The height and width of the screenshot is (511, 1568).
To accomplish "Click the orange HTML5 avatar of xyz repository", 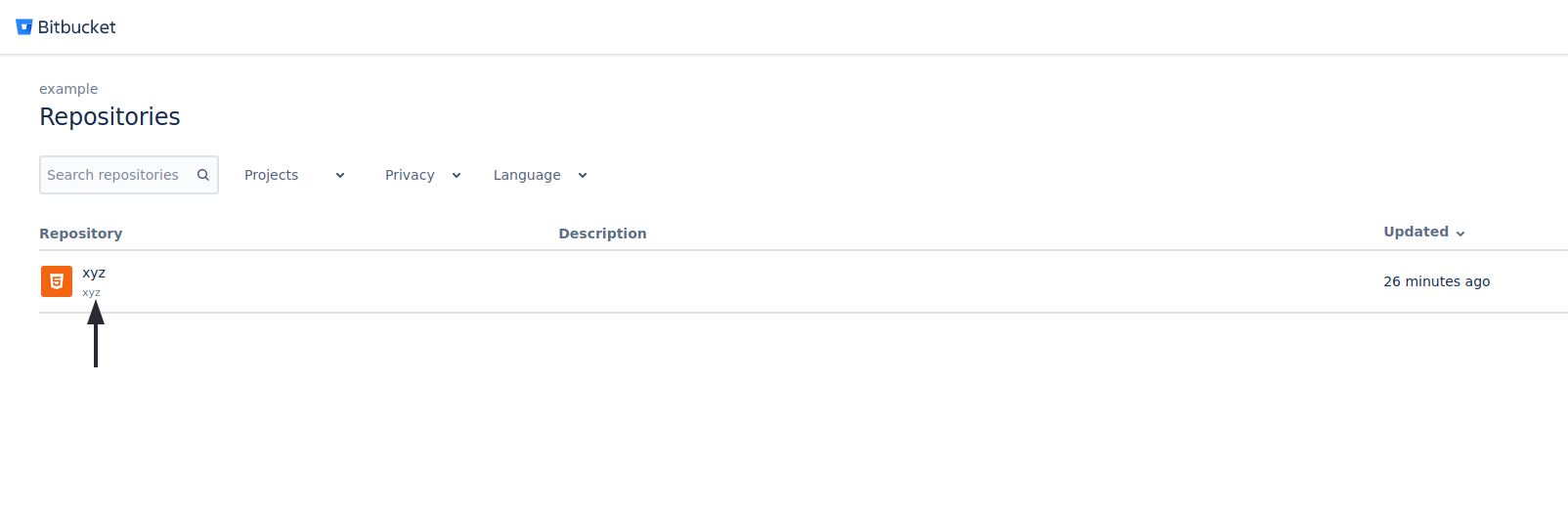I will pos(57,281).
